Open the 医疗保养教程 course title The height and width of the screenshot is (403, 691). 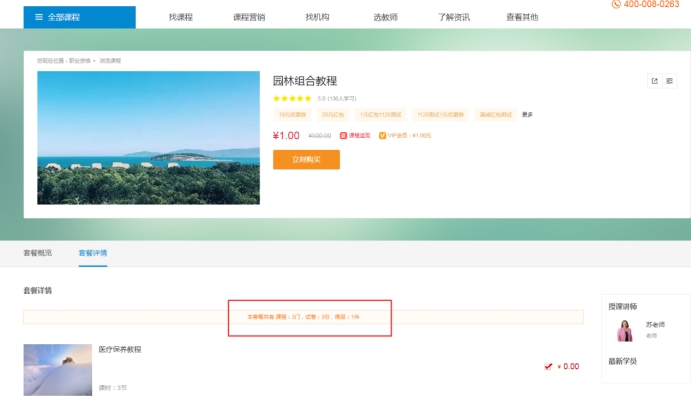120,350
